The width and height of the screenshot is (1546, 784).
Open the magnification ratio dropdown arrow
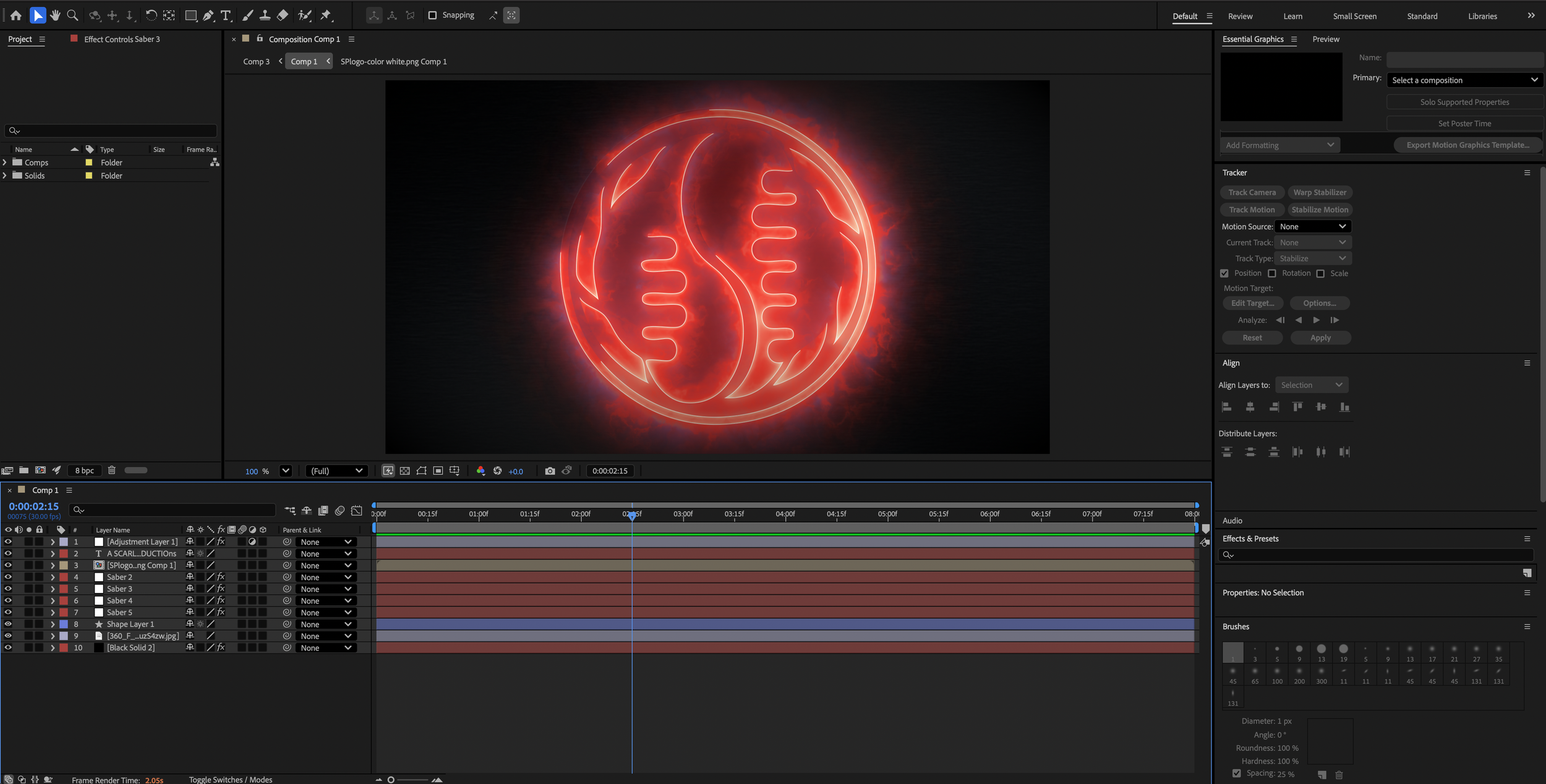285,471
